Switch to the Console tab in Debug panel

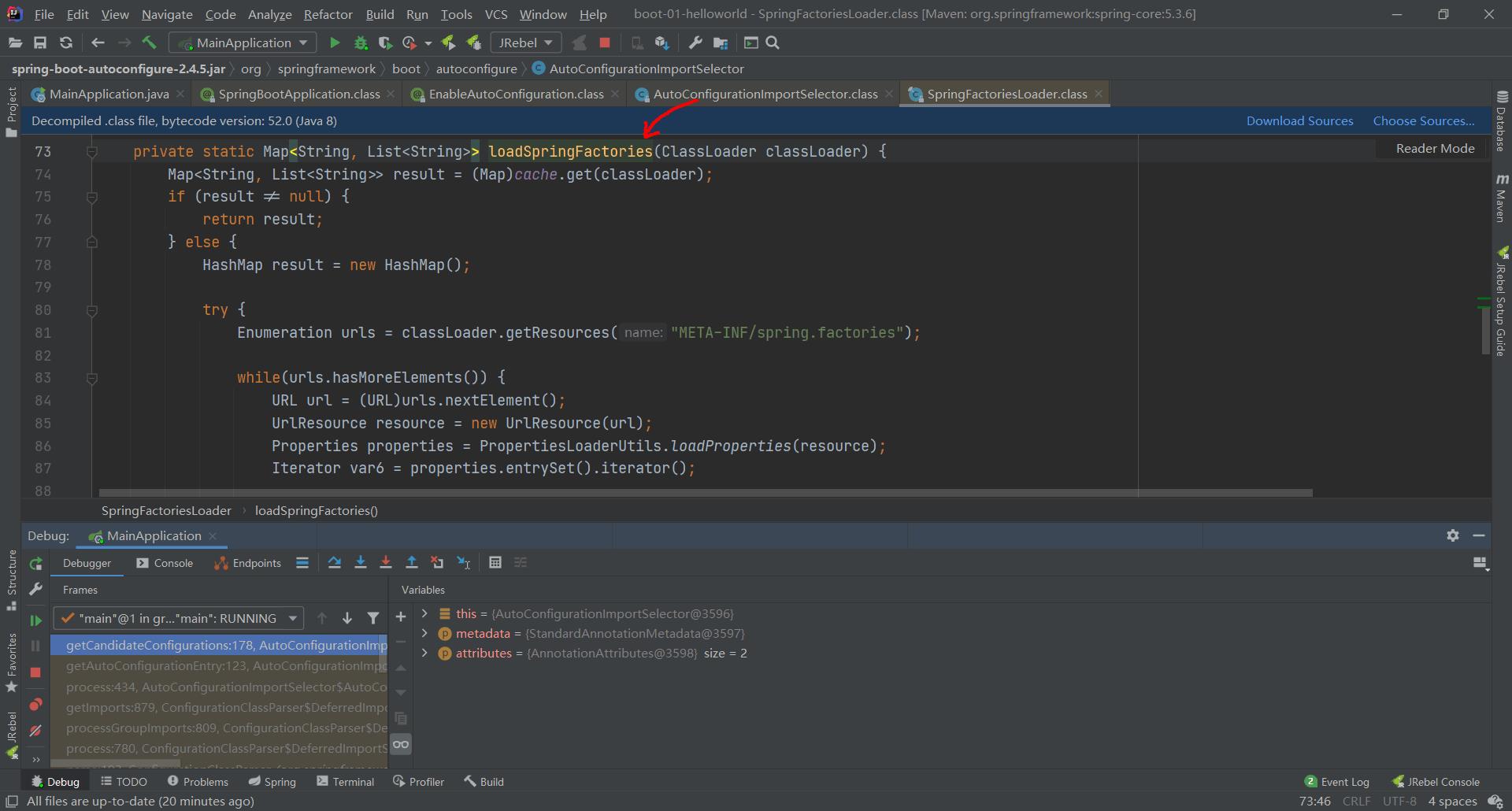165,563
